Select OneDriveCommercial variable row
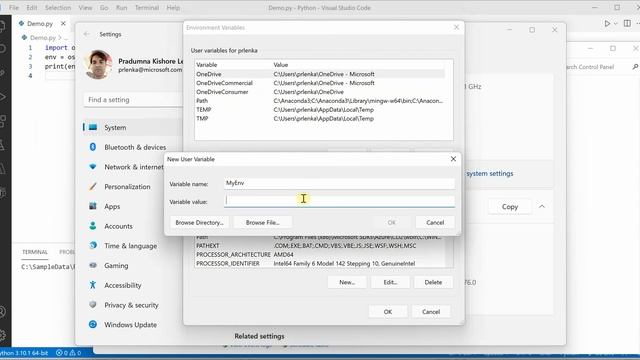 (320, 83)
